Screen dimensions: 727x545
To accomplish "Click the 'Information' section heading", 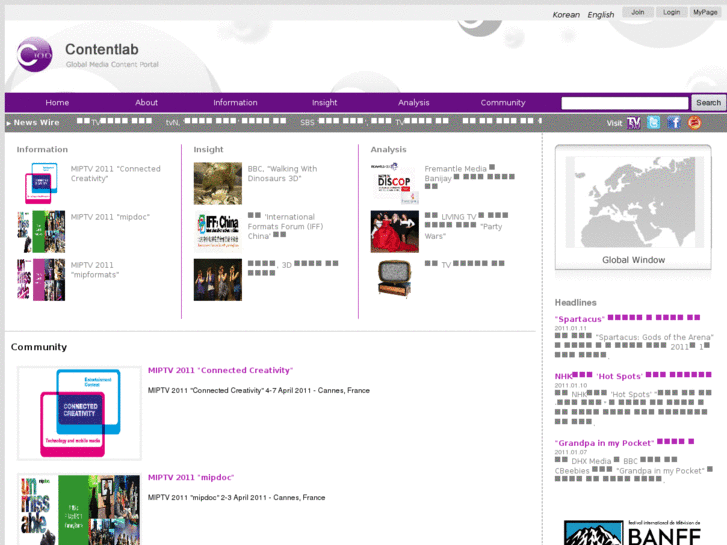I will pos(42,149).
